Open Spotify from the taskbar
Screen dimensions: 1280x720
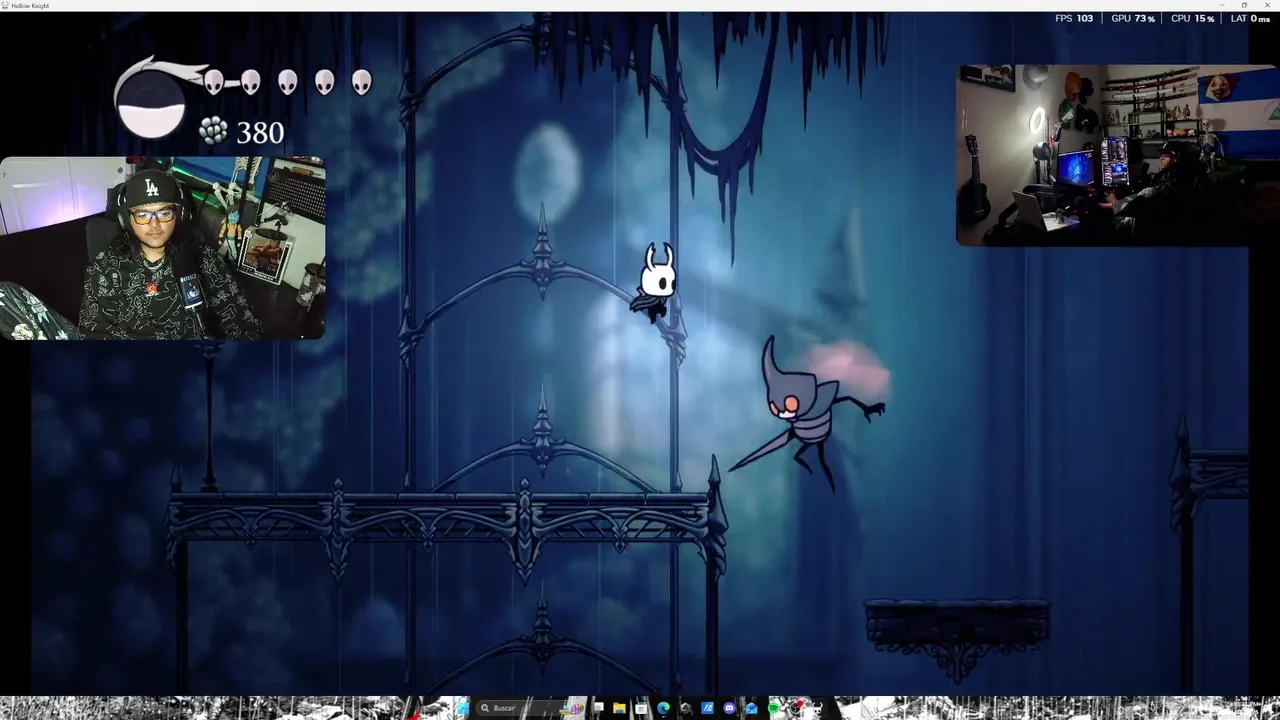pos(773,708)
